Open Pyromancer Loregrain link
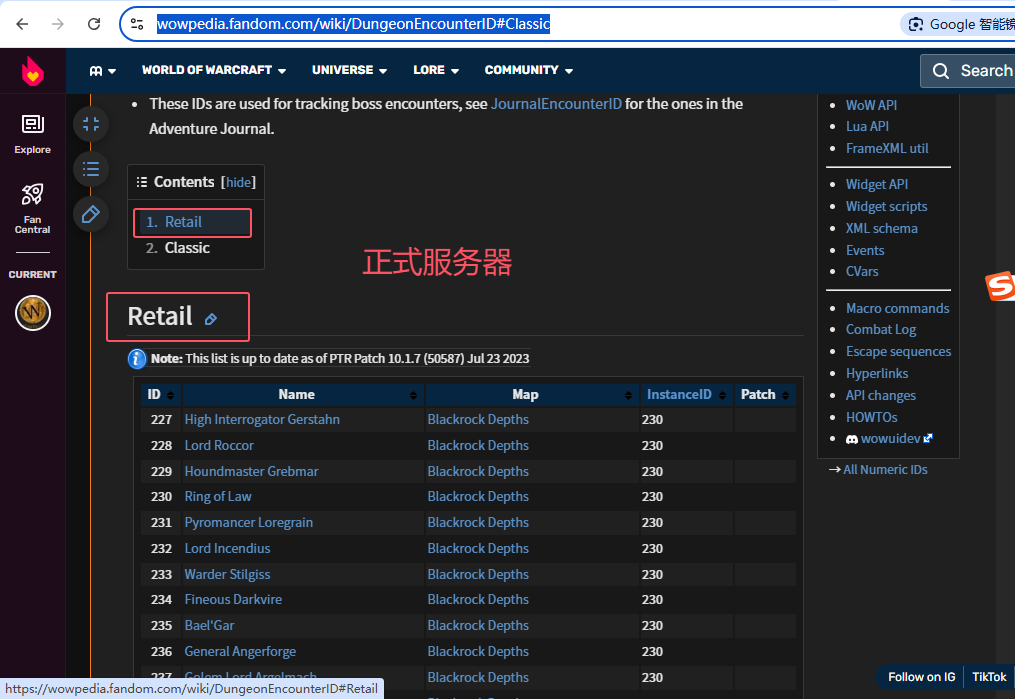 point(249,522)
